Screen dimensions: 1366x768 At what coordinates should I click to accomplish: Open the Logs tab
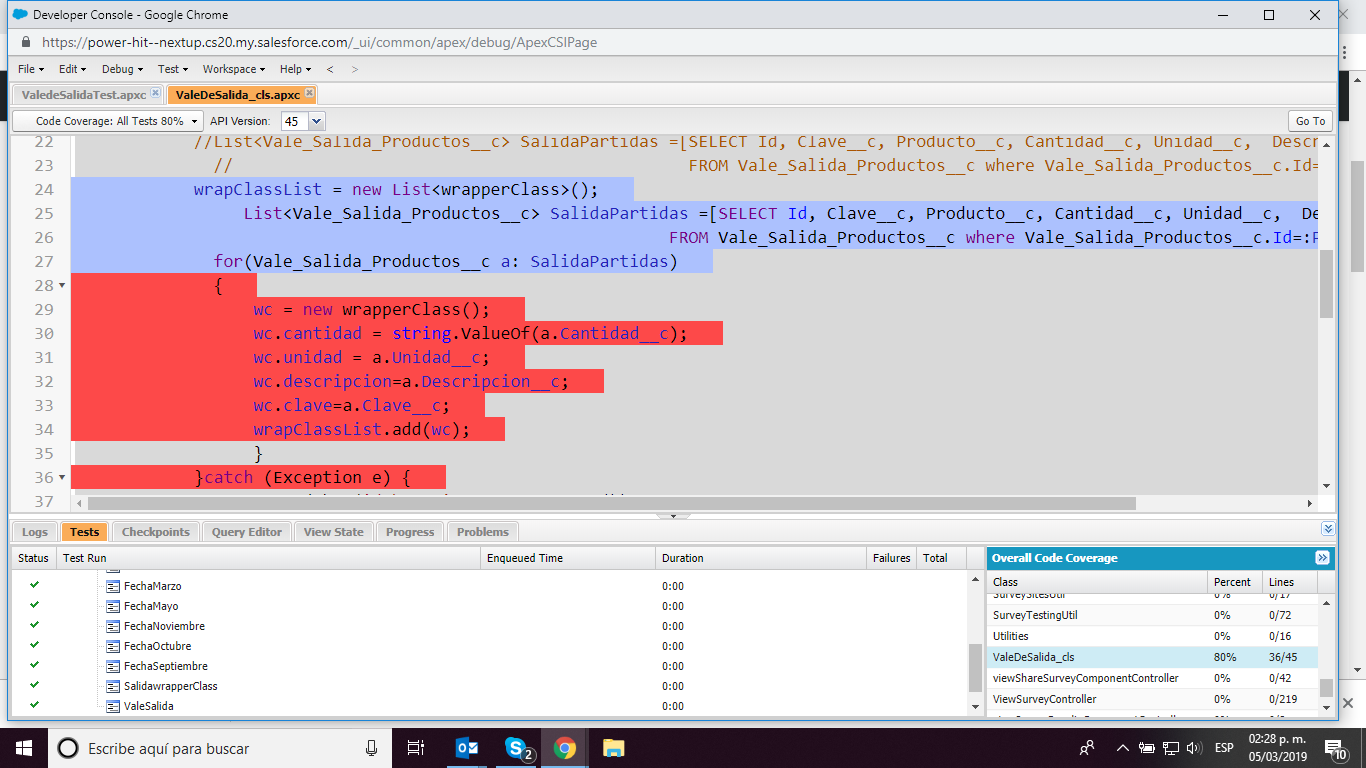(x=35, y=532)
